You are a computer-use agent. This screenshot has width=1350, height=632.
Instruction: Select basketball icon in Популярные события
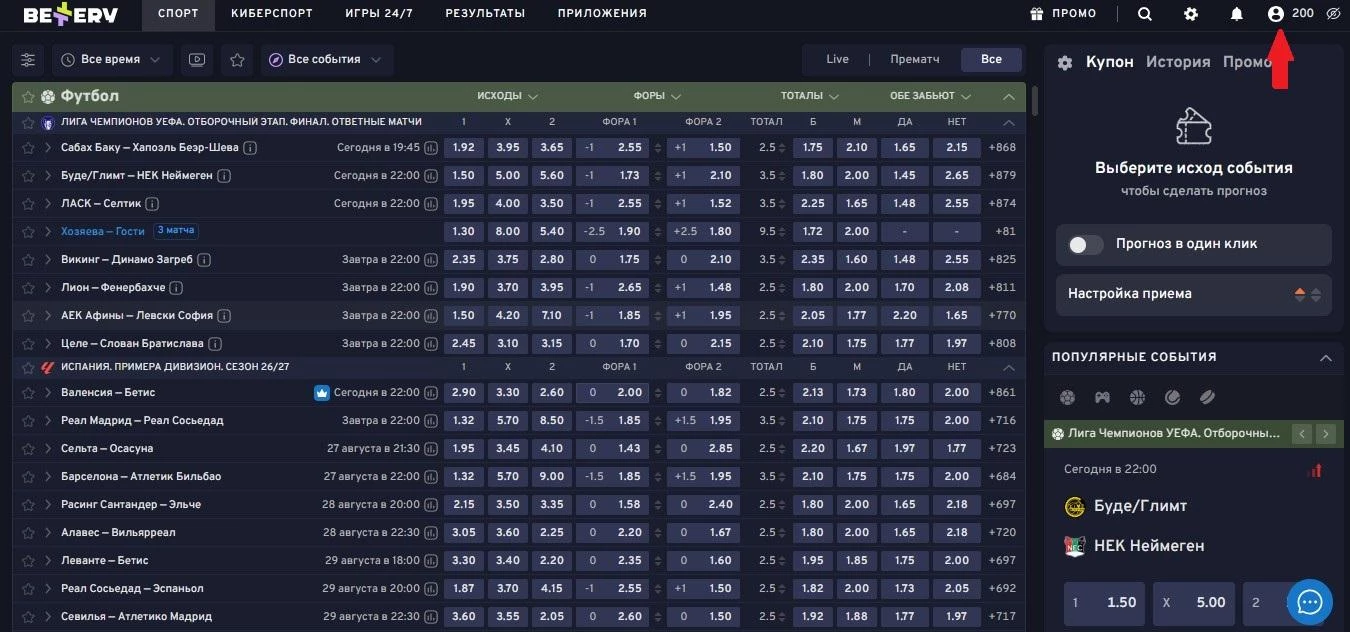click(x=1137, y=397)
